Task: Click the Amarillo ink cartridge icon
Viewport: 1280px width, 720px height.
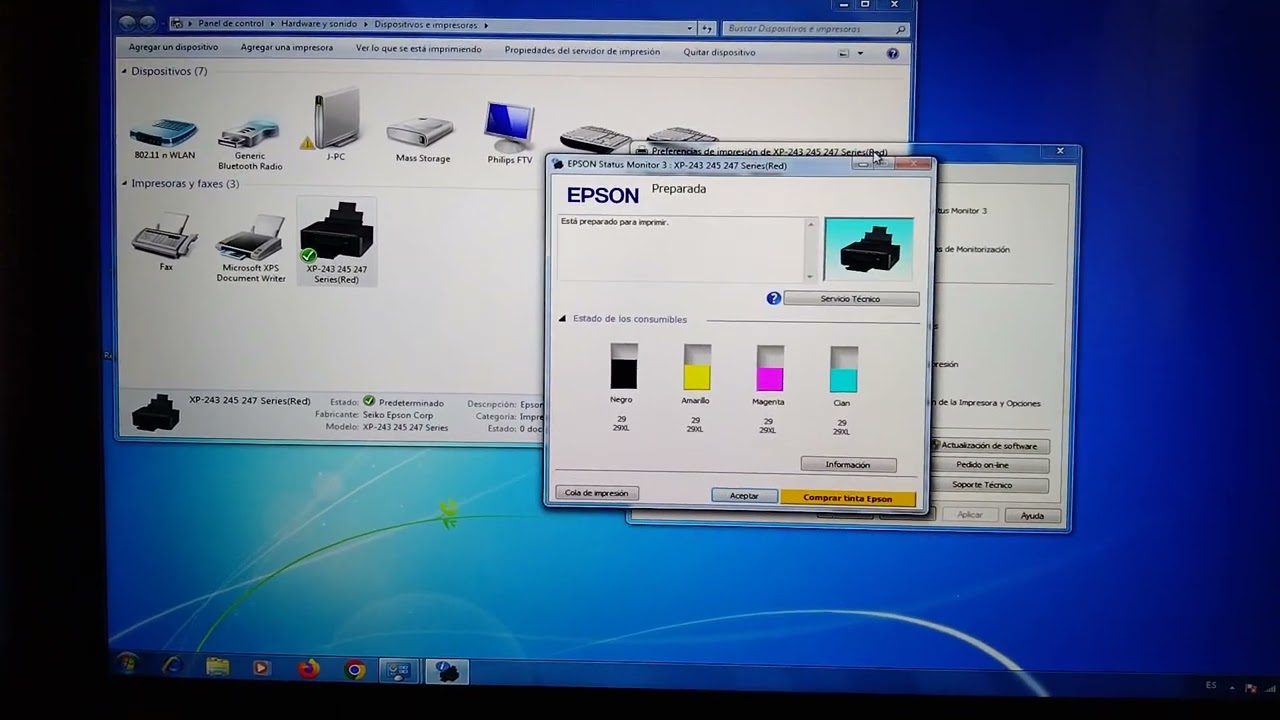Action: [697, 367]
